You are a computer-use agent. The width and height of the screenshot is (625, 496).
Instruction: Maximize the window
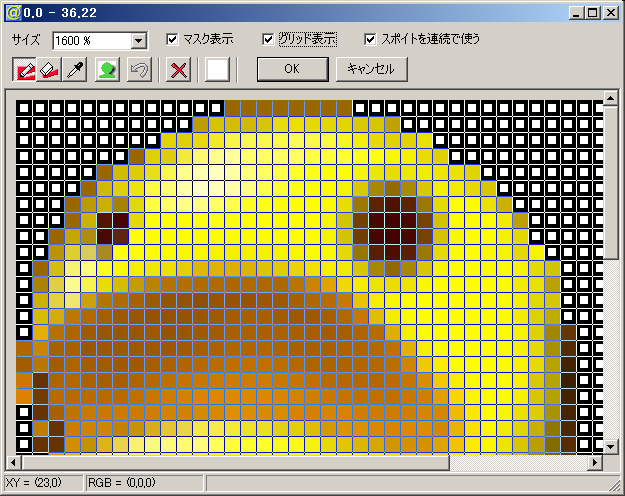[x=593, y=13]
